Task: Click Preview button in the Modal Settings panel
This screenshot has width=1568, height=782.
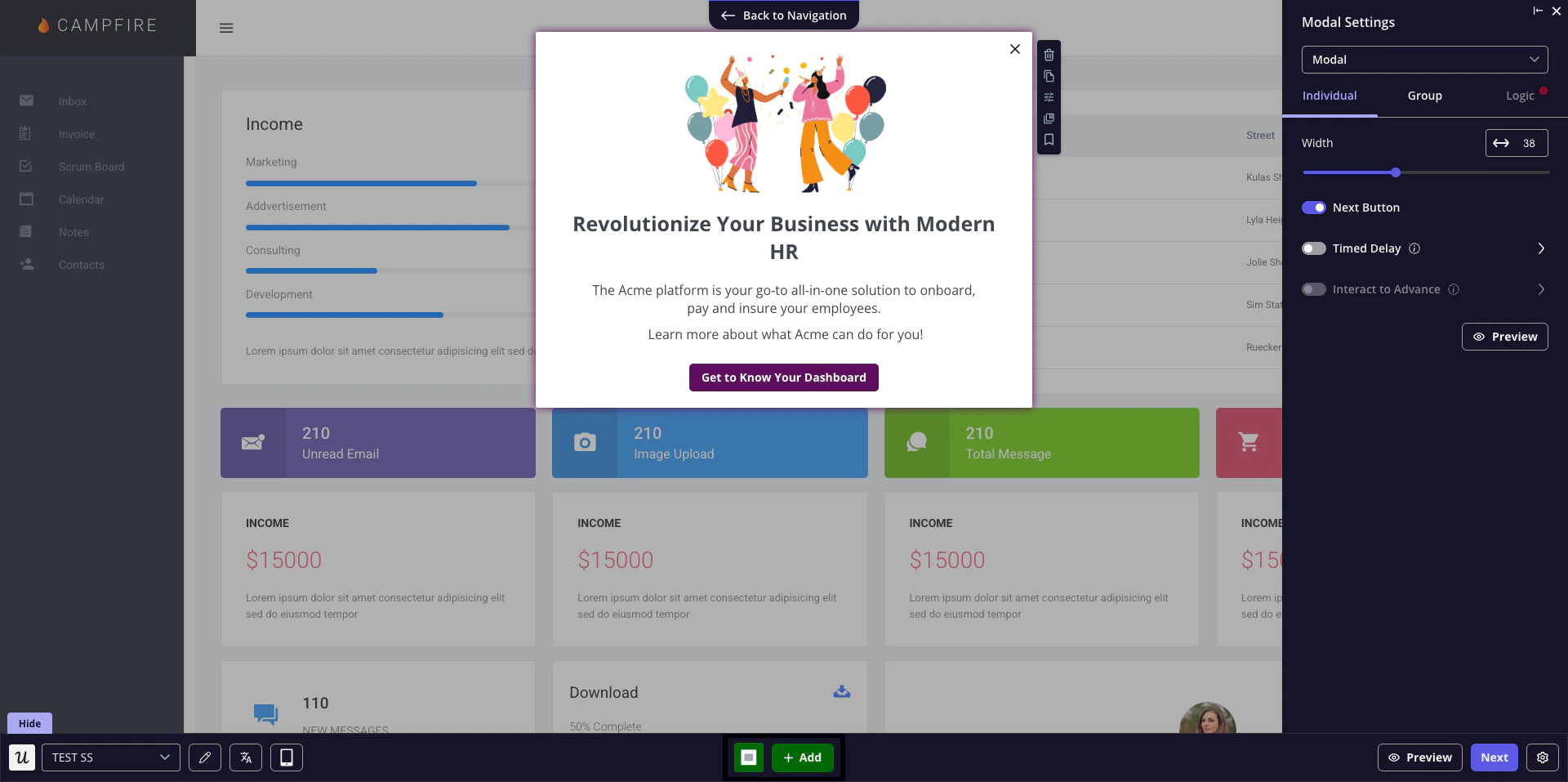Action: (1504, 337)
